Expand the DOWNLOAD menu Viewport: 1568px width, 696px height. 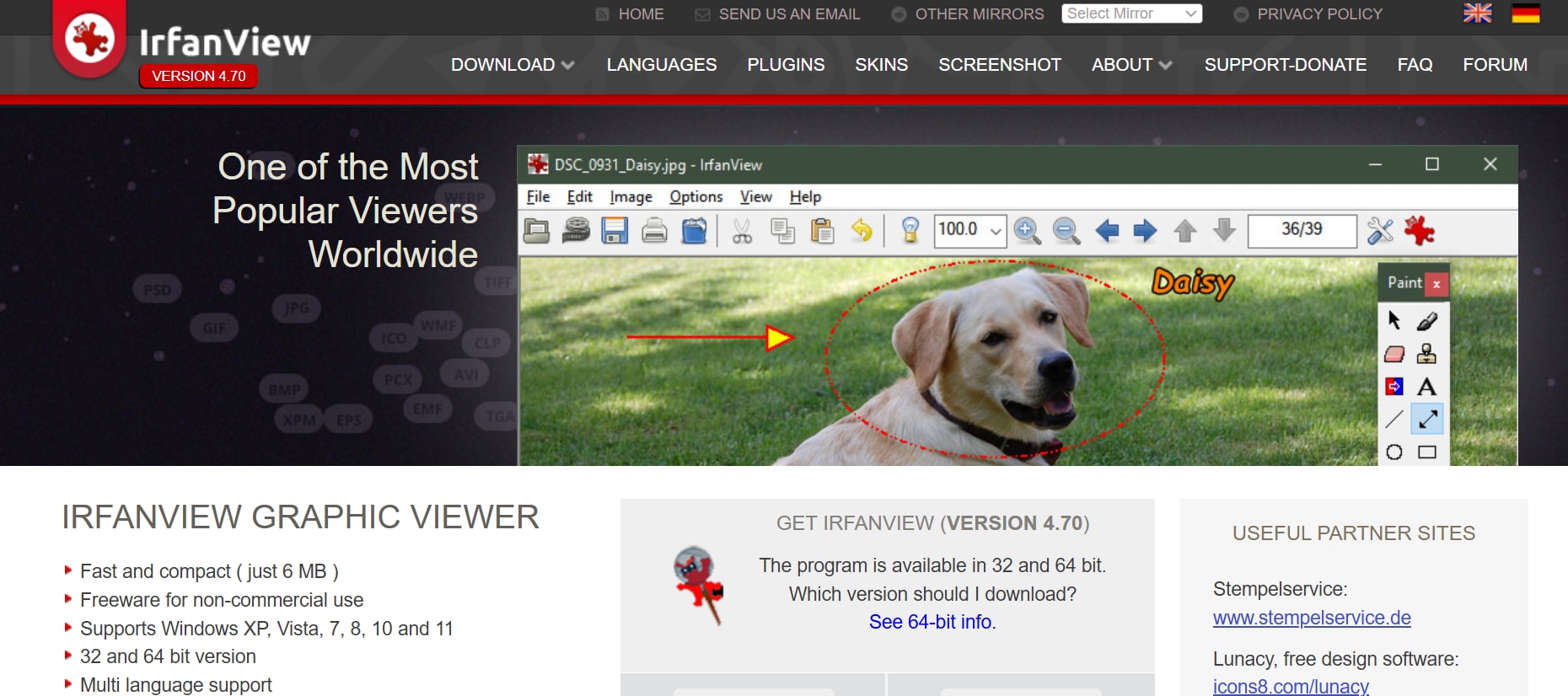pos(513,65)
